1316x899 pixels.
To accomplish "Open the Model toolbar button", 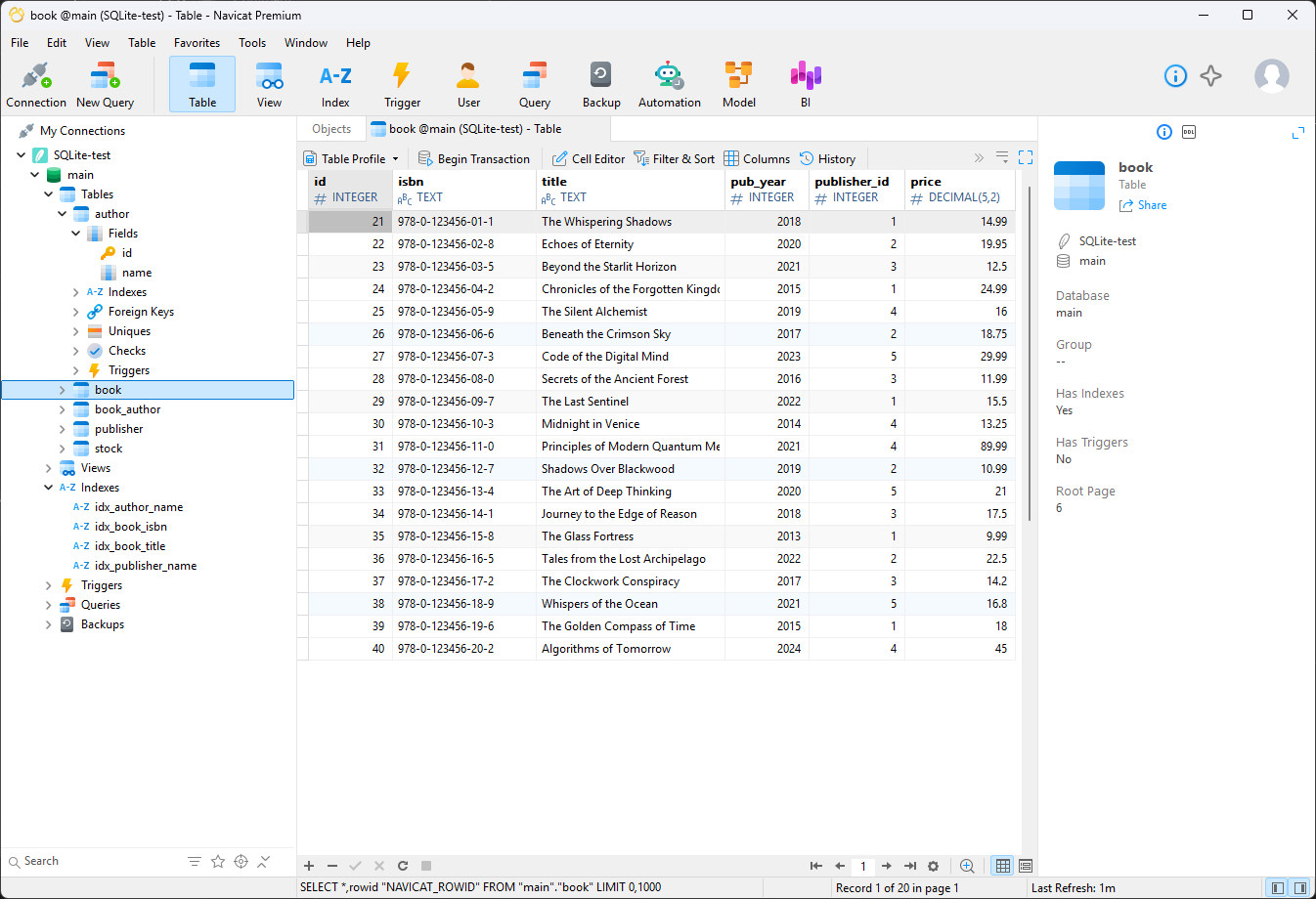I will click(x=738, y=84).
